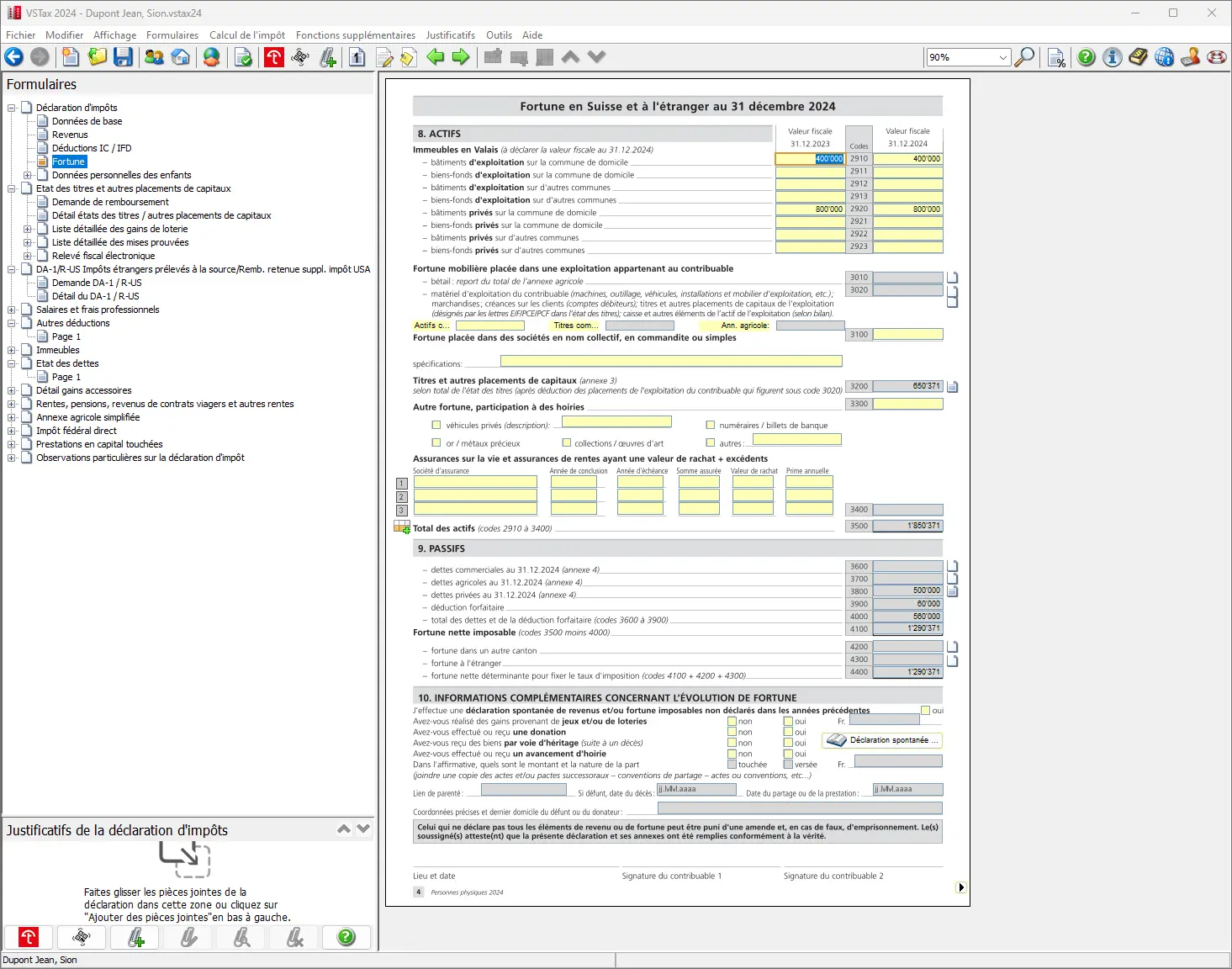
Task: Click the magnifying glass beside zoom box
Action: (1024, 57)
